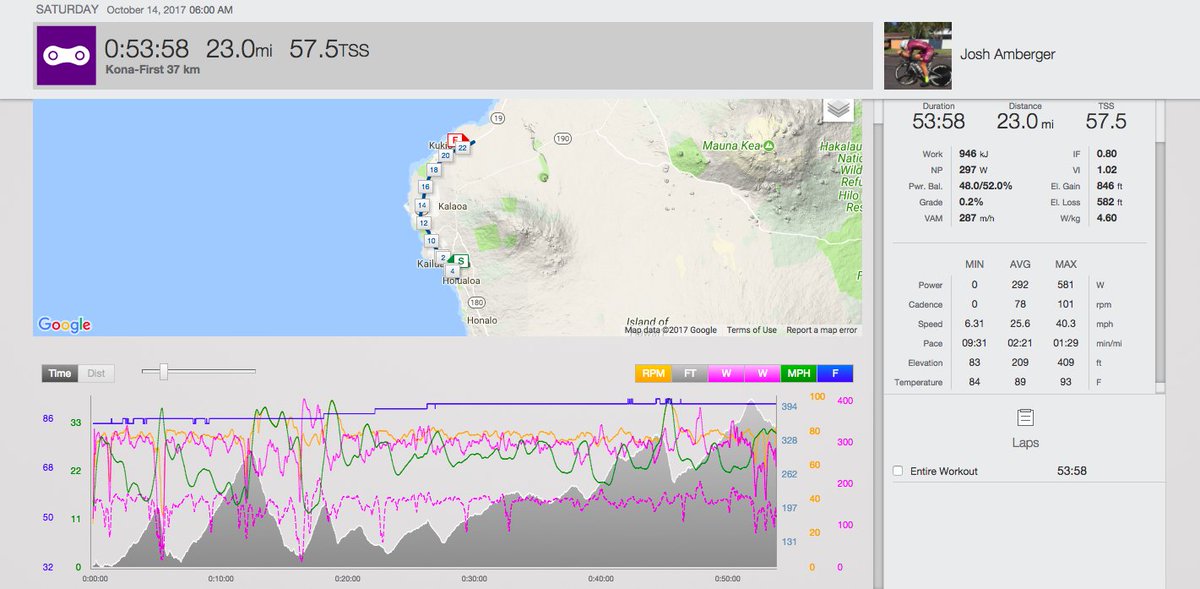Switch to the Dist tab
Image resolution: width=1200 pixels, height=589 pixels.
point(98,372)
